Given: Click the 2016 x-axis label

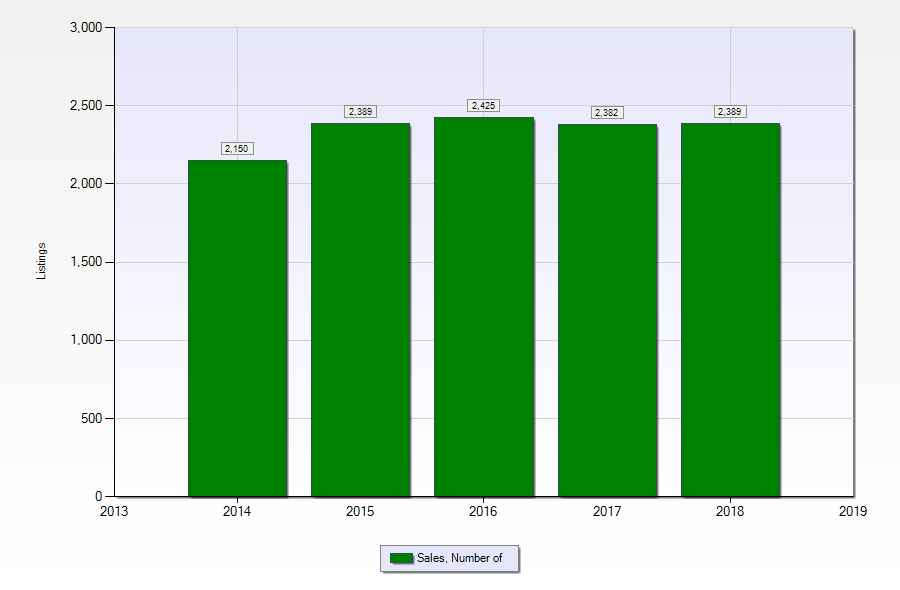Looking at the screenshot, I should click(483, 511).
